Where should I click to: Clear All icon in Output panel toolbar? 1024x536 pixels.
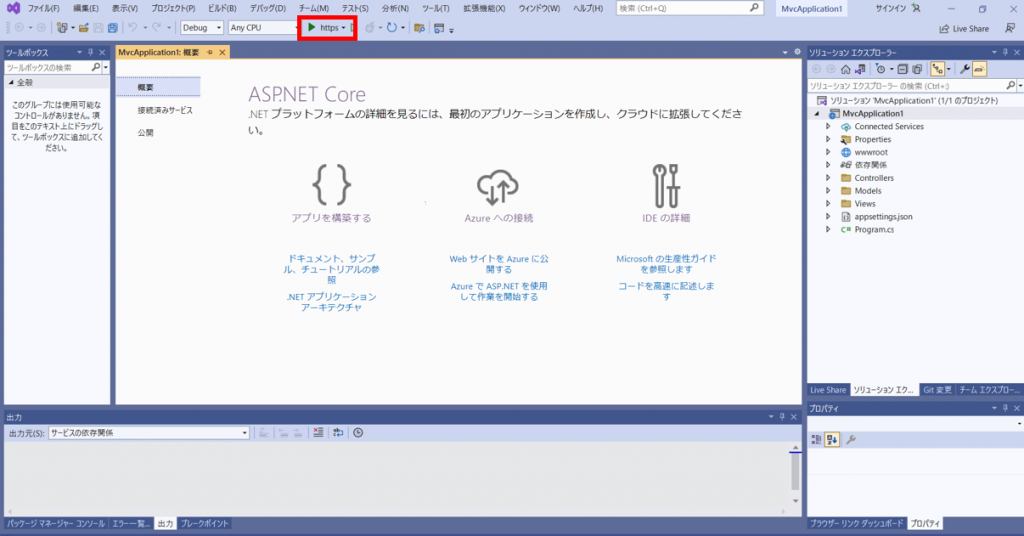pyautogui.click(x=318, y=433)
